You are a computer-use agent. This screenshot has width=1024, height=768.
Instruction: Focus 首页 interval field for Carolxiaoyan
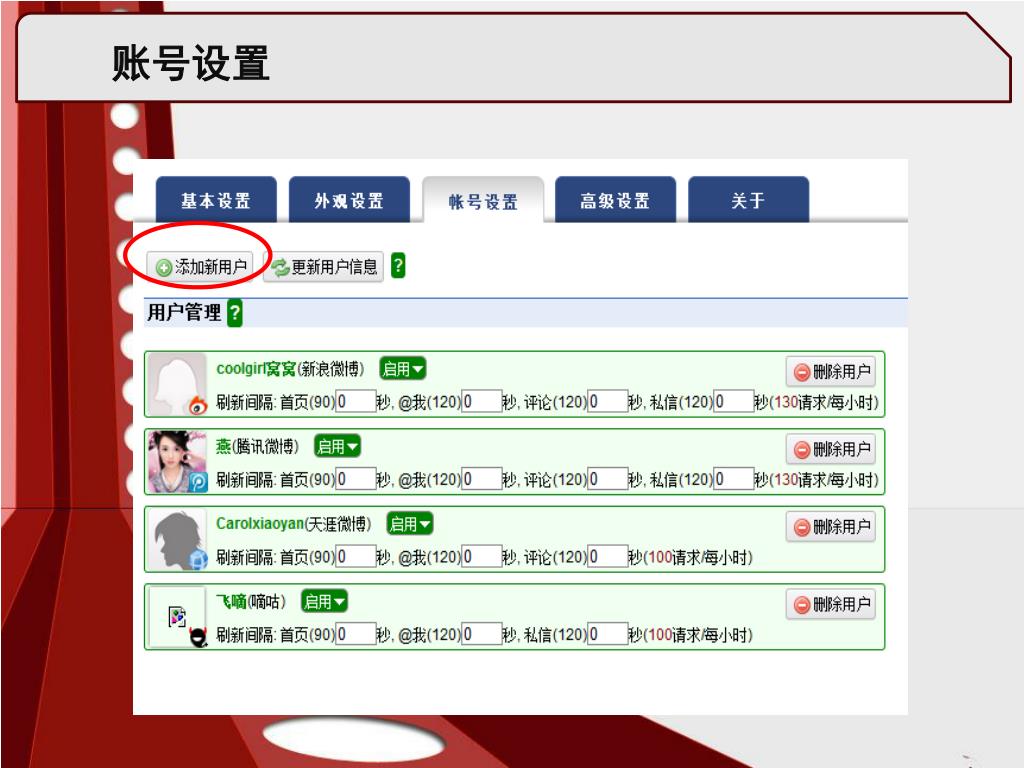pyautogui.click(x=355, y=556)
